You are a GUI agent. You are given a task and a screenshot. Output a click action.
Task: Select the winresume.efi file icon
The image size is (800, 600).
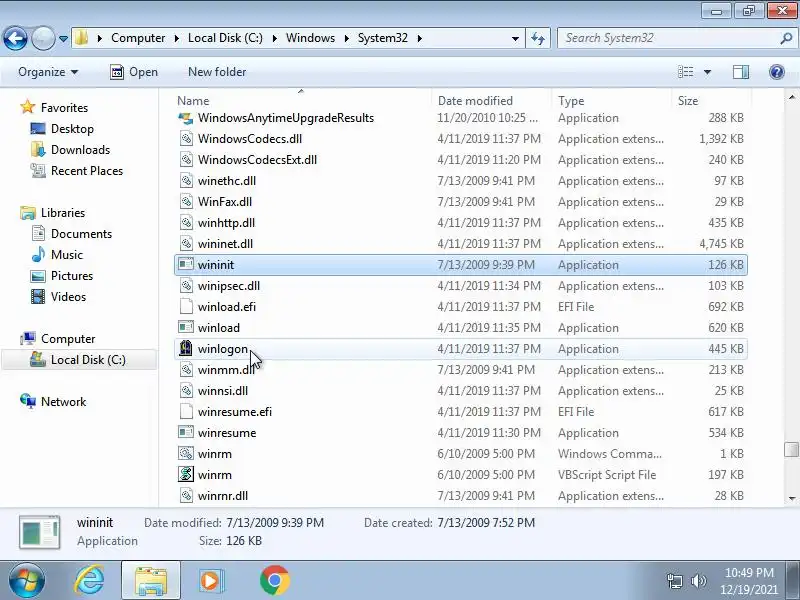[186, 412]
